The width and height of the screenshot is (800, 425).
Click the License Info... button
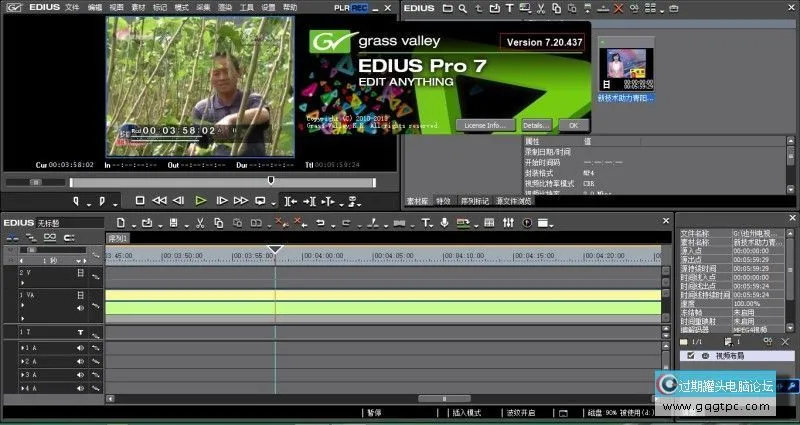pyautogui.click(x=485, y=125)
